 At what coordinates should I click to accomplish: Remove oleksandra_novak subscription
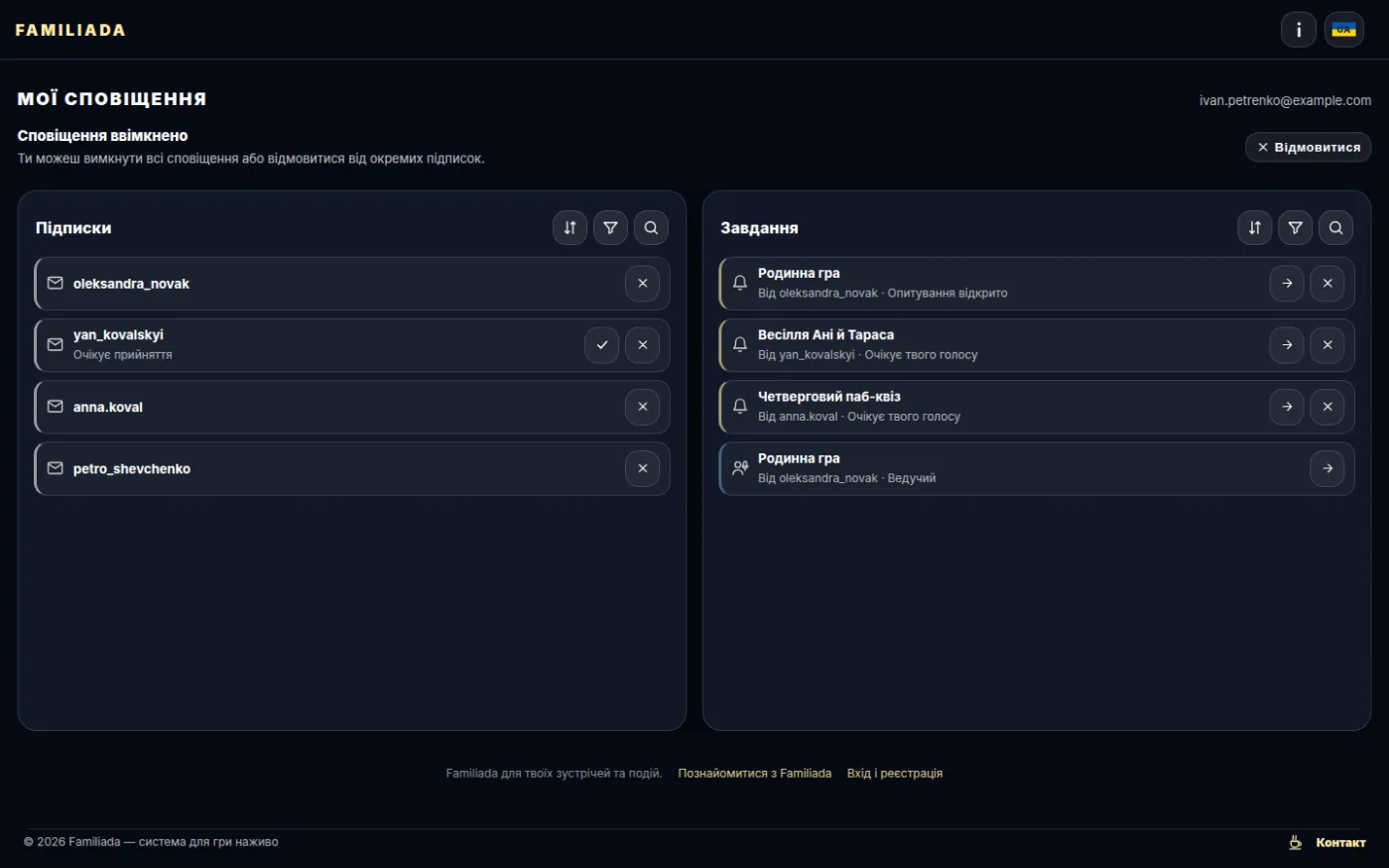pos(642,284)
